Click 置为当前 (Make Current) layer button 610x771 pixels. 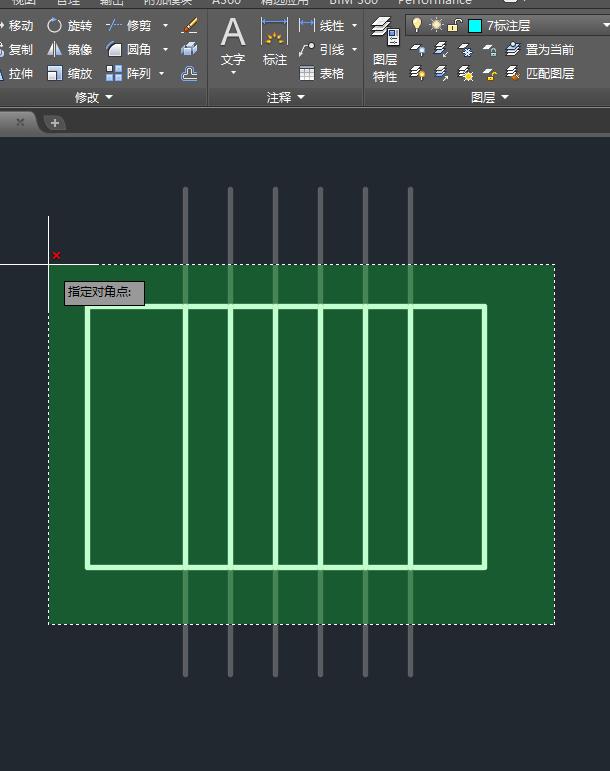(540, 50)
